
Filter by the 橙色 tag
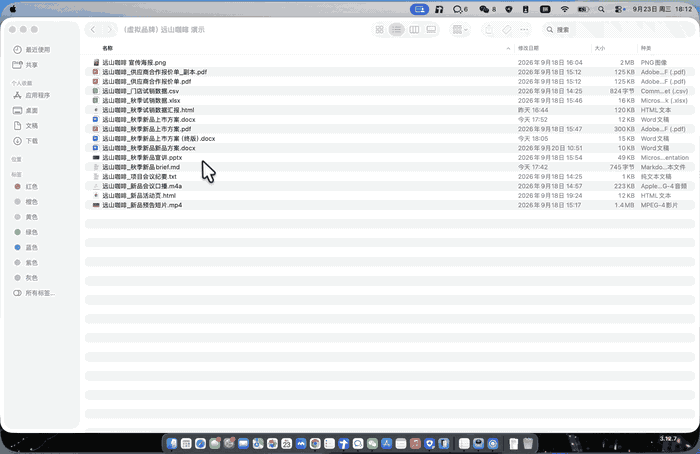tap(31, 202)
